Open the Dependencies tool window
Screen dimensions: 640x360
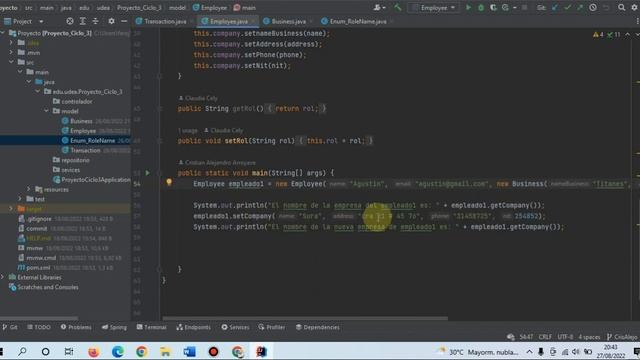pyautogui.click(x=318, y=327)
